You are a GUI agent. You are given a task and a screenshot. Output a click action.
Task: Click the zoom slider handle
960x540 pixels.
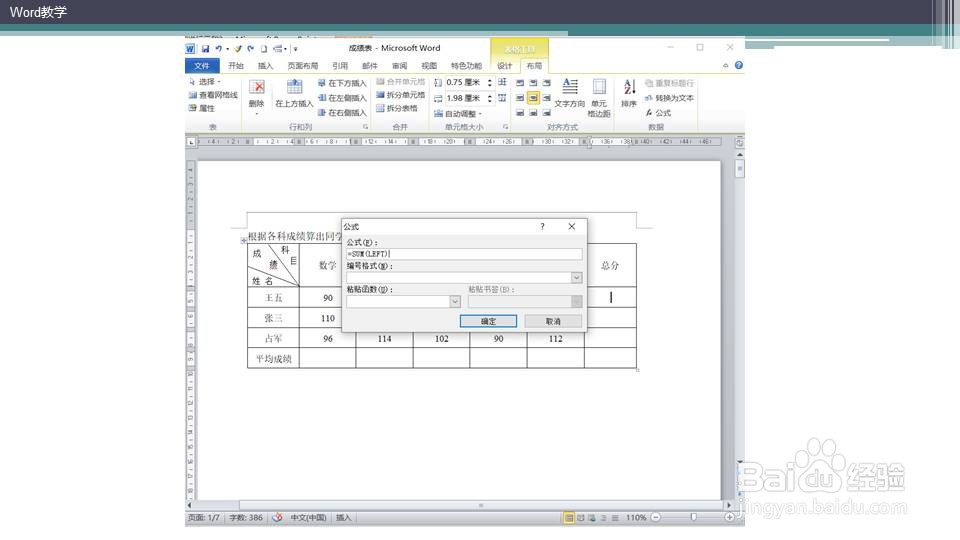click(693, 518)
